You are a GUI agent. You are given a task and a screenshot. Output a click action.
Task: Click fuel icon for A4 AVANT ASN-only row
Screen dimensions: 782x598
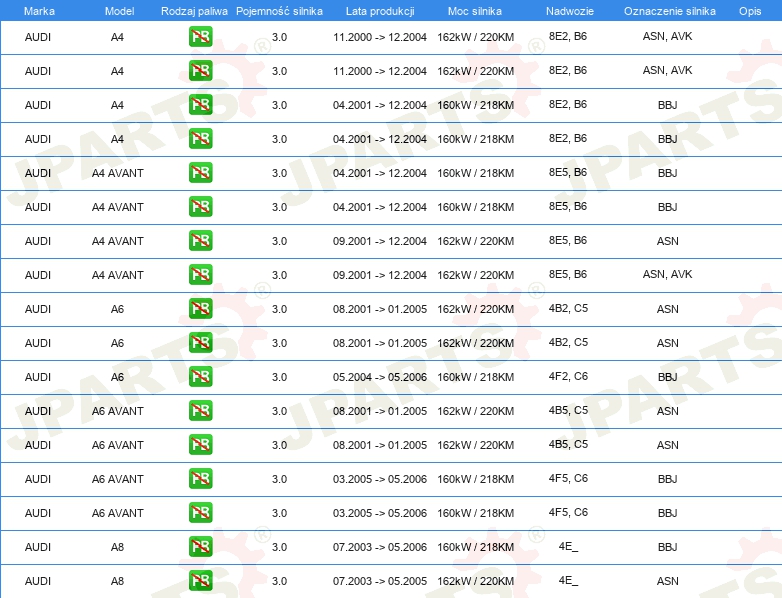click(200, 241)
